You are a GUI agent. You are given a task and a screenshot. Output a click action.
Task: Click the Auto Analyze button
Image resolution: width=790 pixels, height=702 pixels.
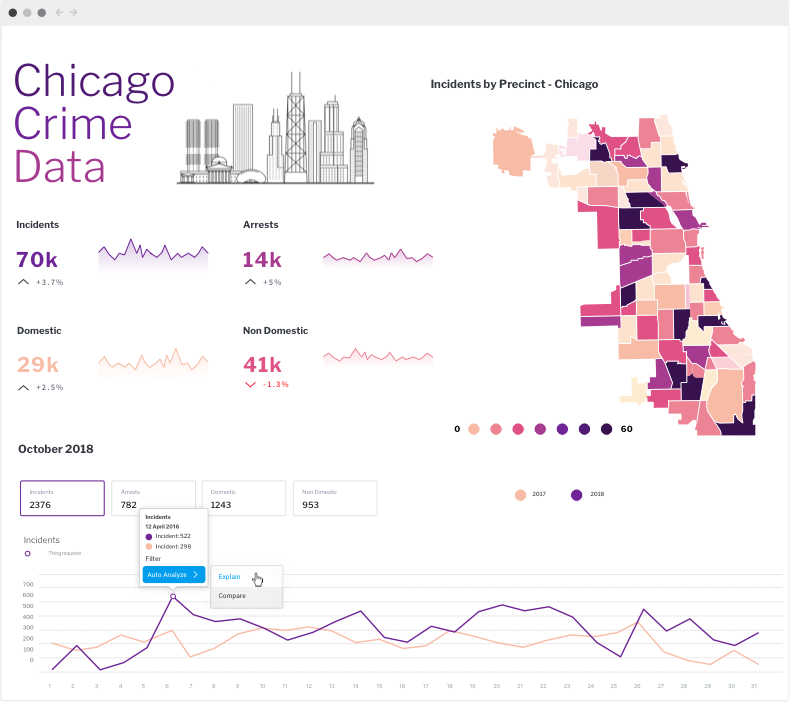[x=174, y=575]
